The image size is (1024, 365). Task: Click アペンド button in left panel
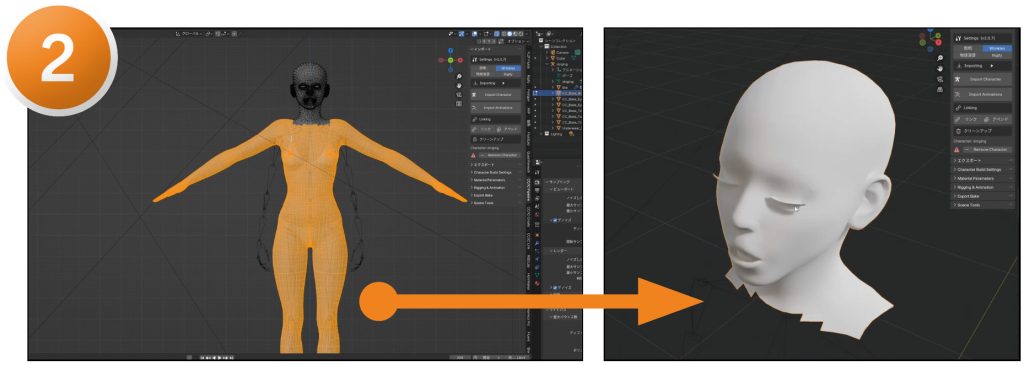509,129
